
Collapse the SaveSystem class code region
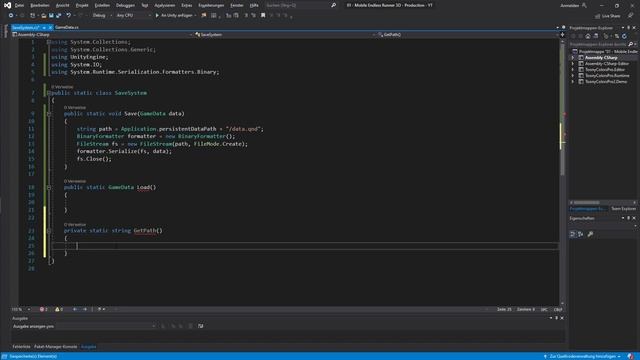[49, 93]
